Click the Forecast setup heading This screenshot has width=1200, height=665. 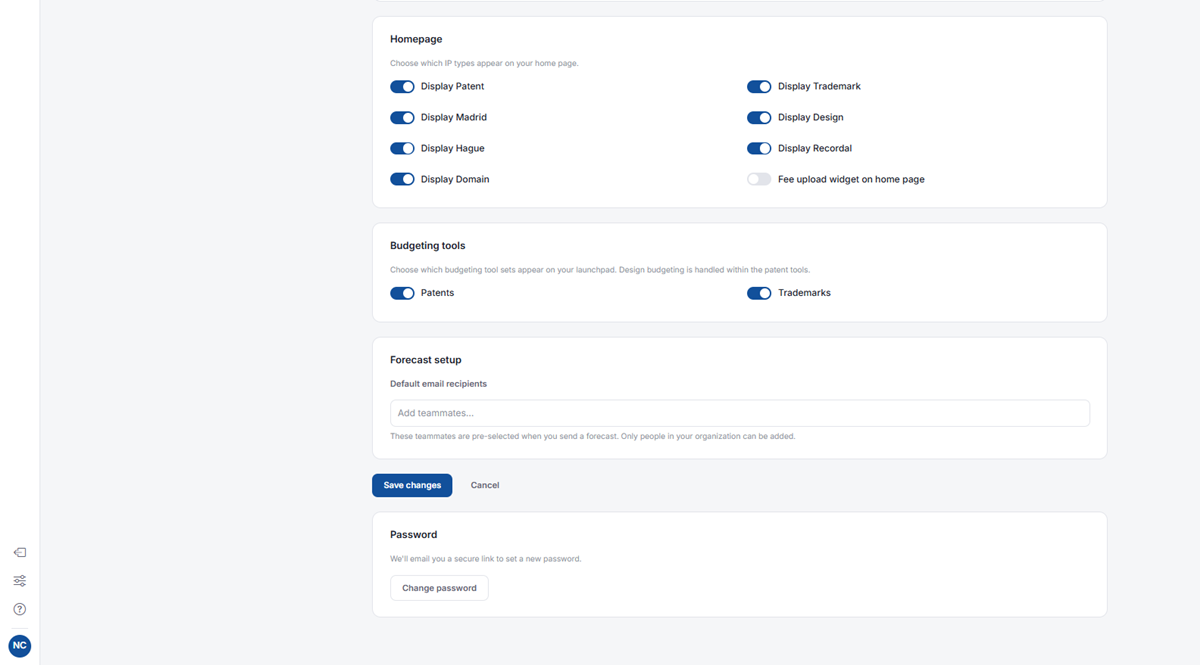(x=426, y=359)
